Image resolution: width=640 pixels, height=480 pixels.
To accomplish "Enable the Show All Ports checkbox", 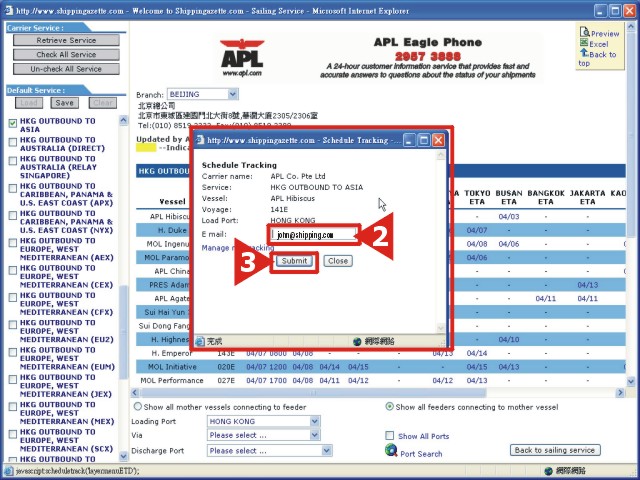I will (x=390, y=436).
